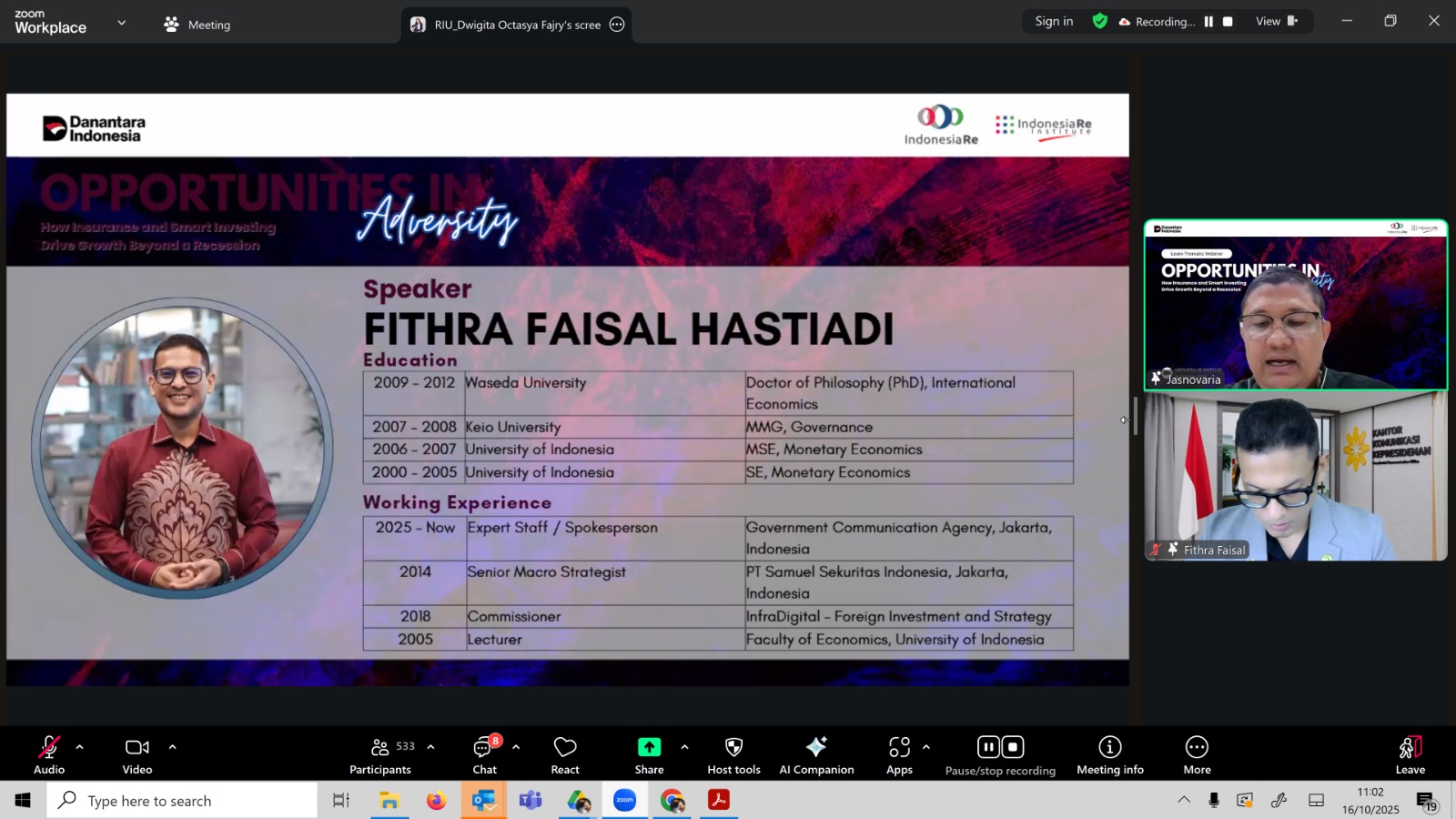Pause the recording in top bar
Viewport: 1456px width, 819px height.
pyautogui.click(x=1208, y=22)
